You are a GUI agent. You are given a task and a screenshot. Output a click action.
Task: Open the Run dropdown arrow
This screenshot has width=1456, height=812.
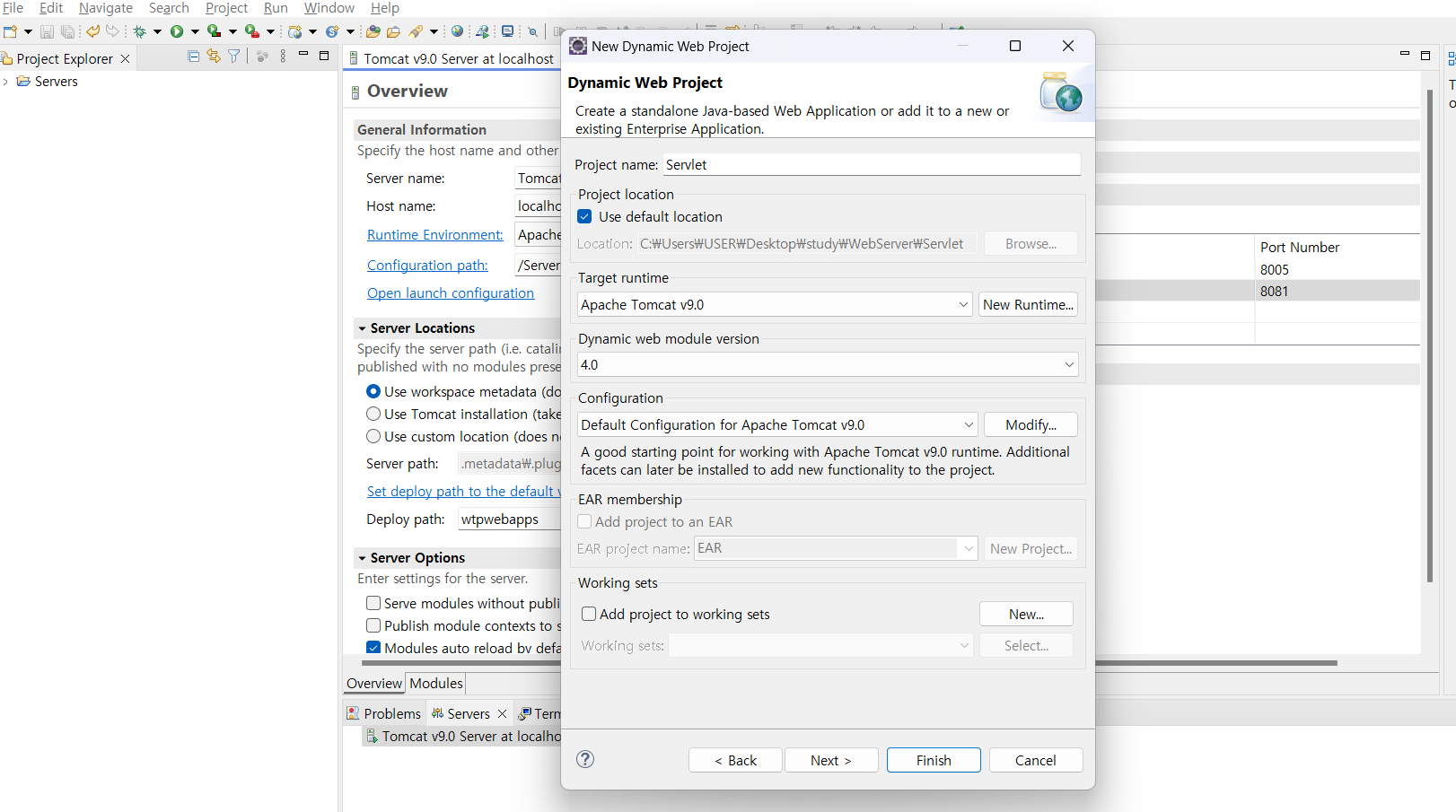pos(195,31)
